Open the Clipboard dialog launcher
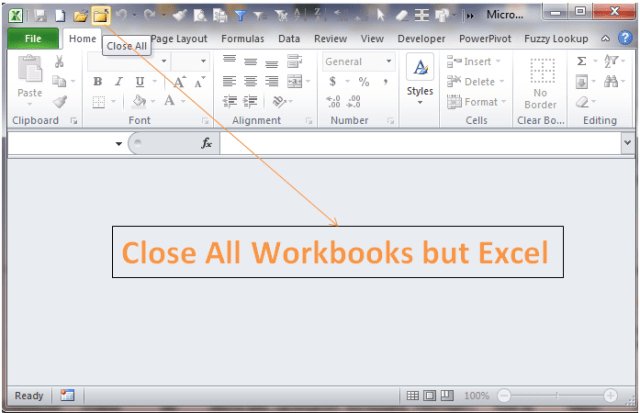Viewport: 640px width, 413px height. (x=74, y=120)
